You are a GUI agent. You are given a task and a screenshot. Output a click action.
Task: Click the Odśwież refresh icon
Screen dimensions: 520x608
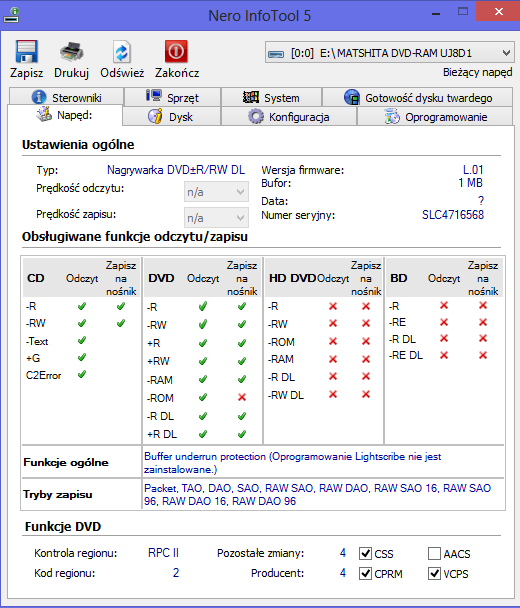[x=122, y=52]
